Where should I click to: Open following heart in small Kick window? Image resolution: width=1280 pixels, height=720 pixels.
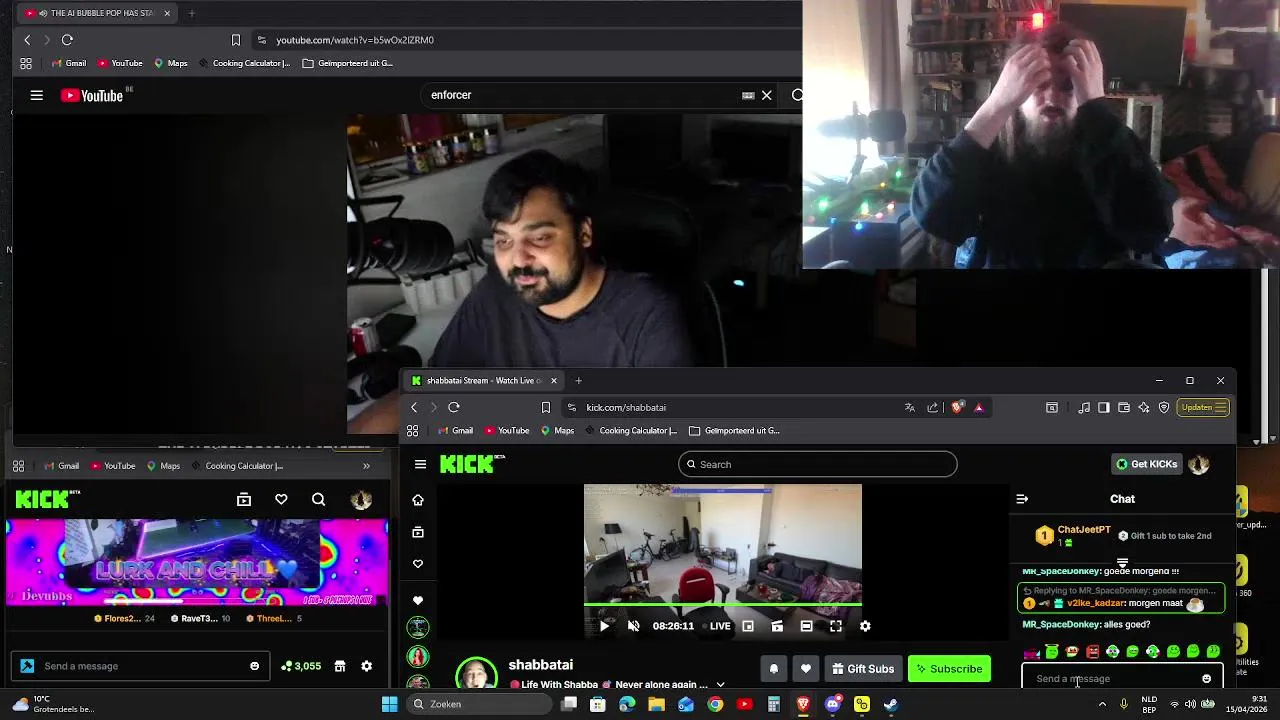click(281, 499)
